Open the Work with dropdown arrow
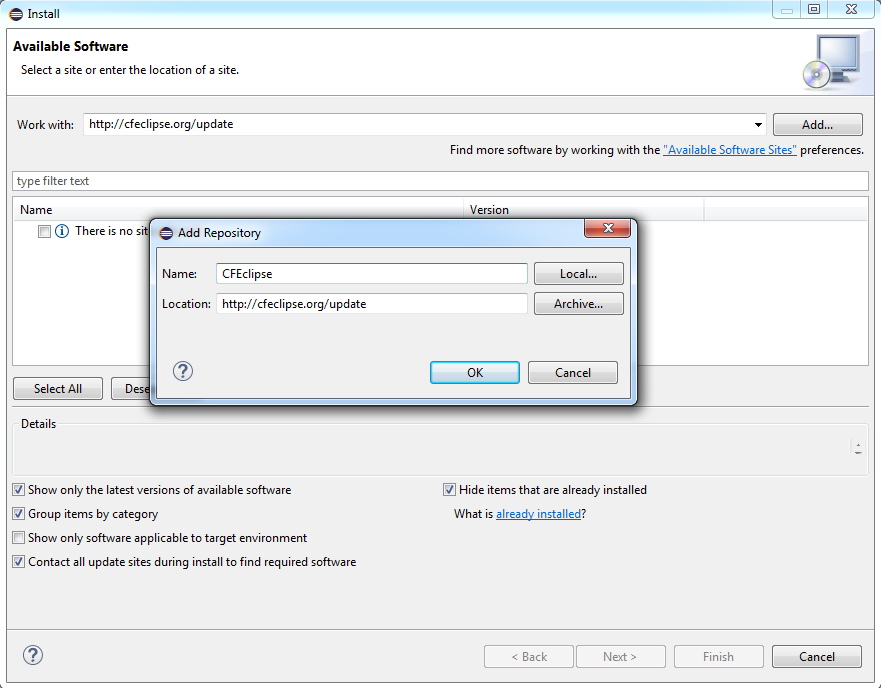This screenshot has width=881, height=688. (758, 125)
